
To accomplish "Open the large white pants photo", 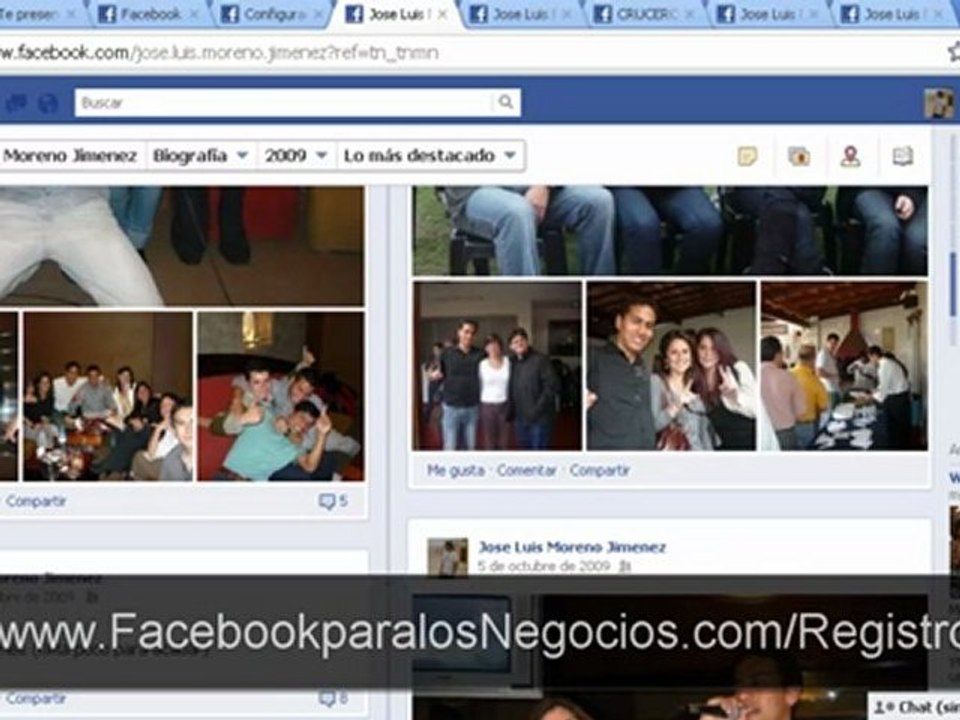I will (182, 246).
